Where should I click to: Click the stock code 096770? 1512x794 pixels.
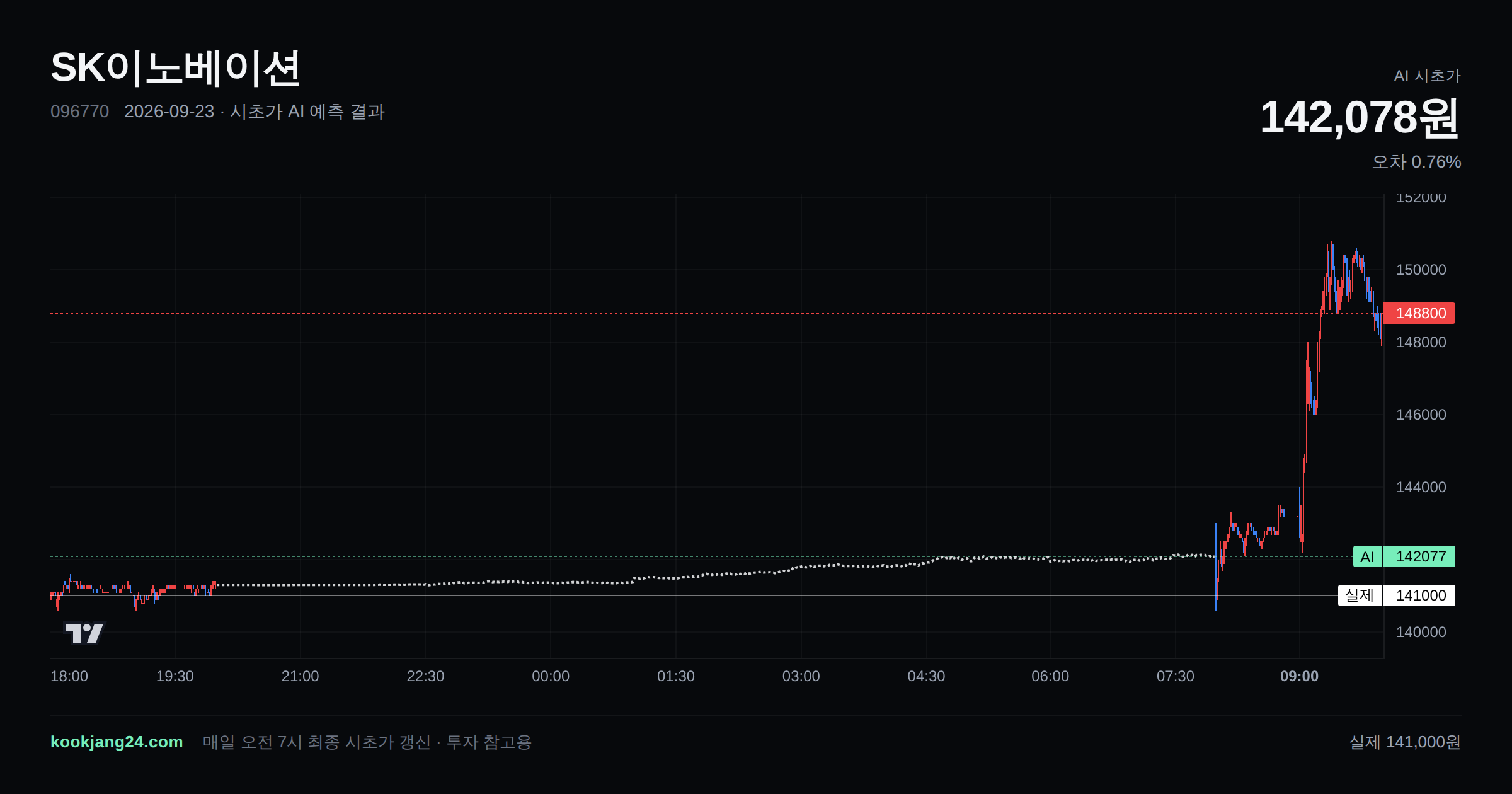click(x=79, y=112)
